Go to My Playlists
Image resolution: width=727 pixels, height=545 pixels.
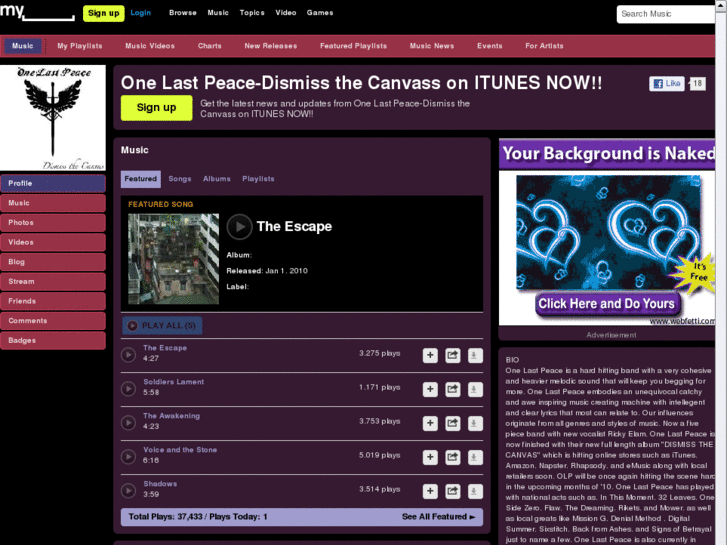[80, 46]
